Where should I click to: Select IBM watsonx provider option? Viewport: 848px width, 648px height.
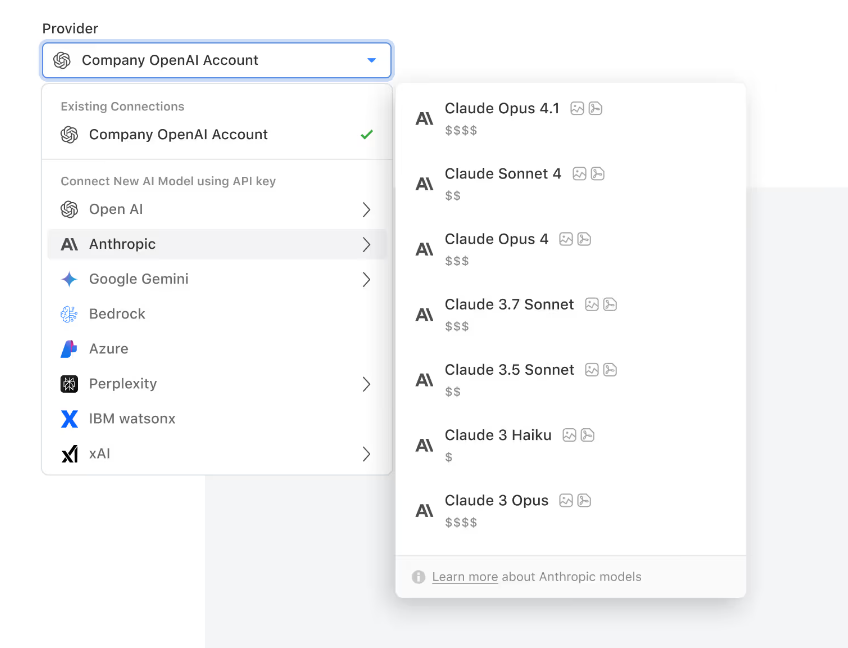point(217,419)
